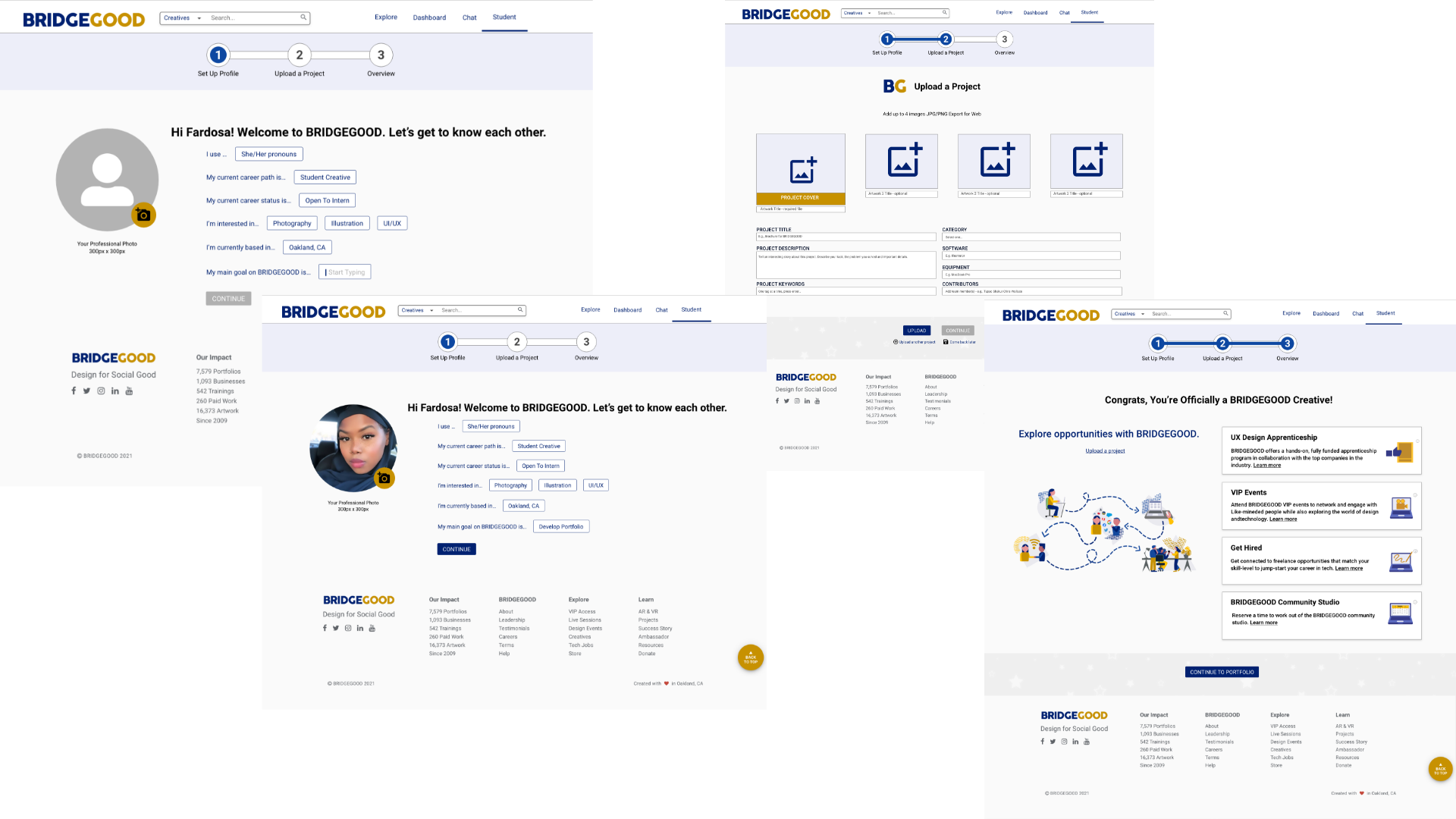Click the Project Cover add-image icon
This screenshot has height=819, width=1456.
click(803, 170)
